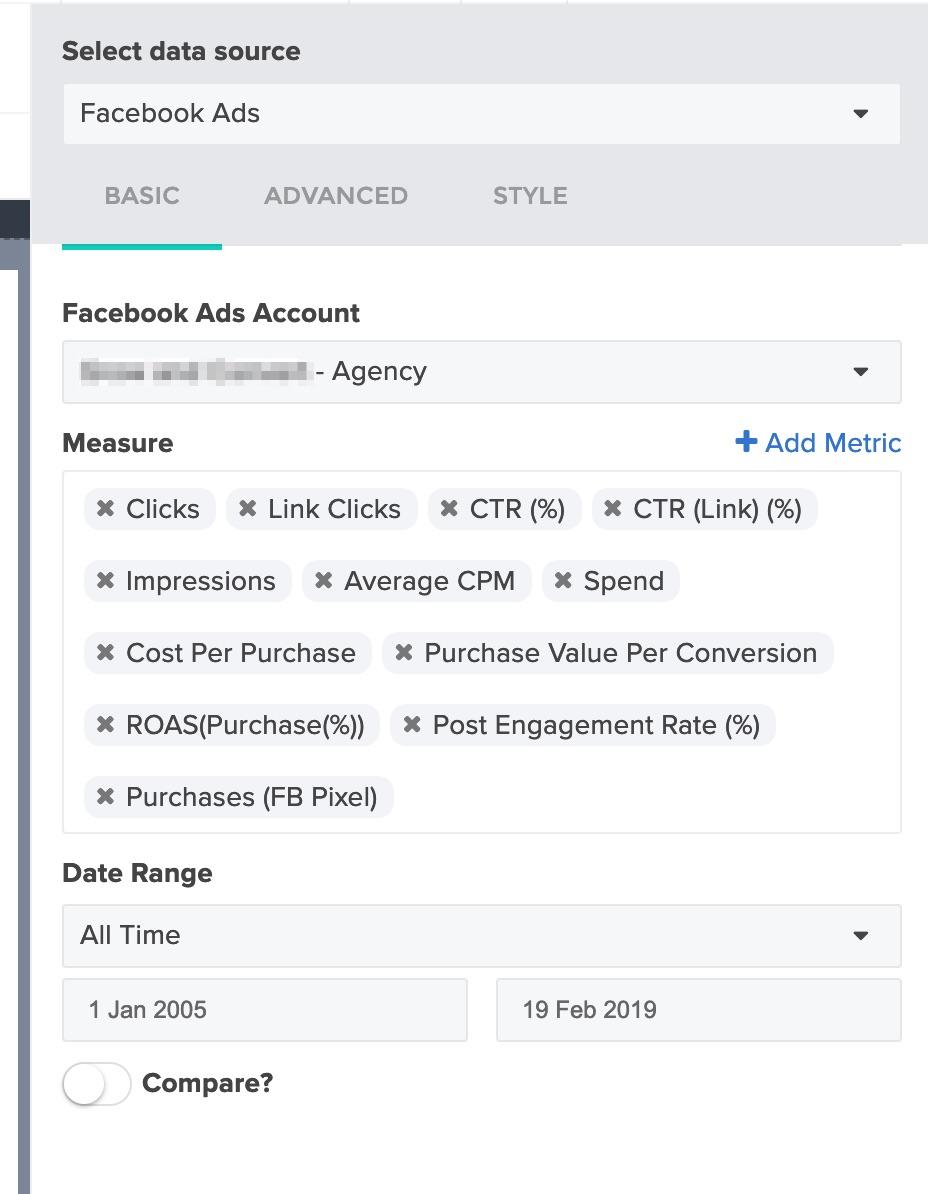928x1194 pixels.
Task: Click the Select data source heading
Action: pyautogui.click(x=181, y=51)
